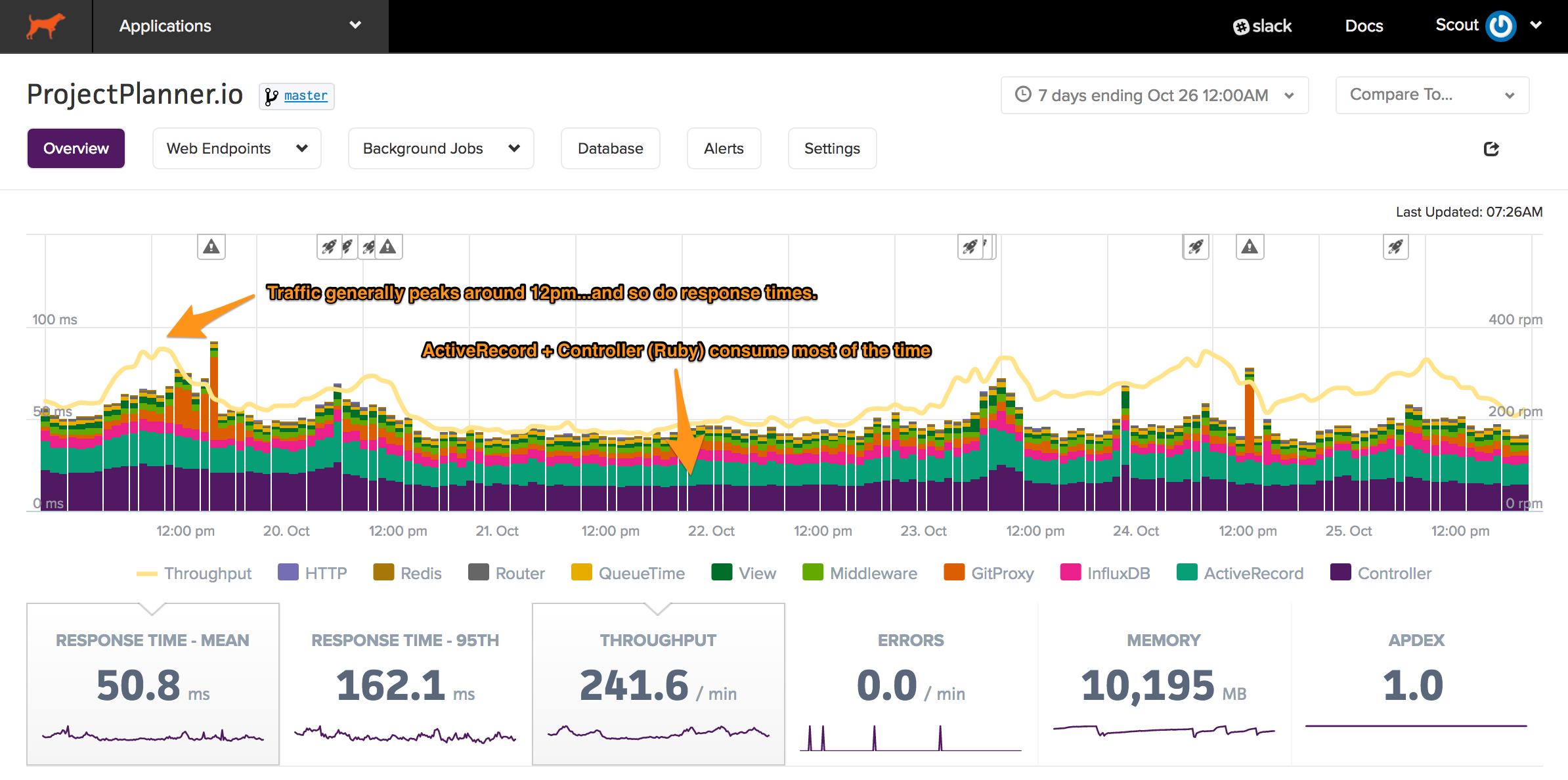Select the Memory metric card
This screenshot has width=1568, height=780.
pyautogui.click(x=1164, y=684)
